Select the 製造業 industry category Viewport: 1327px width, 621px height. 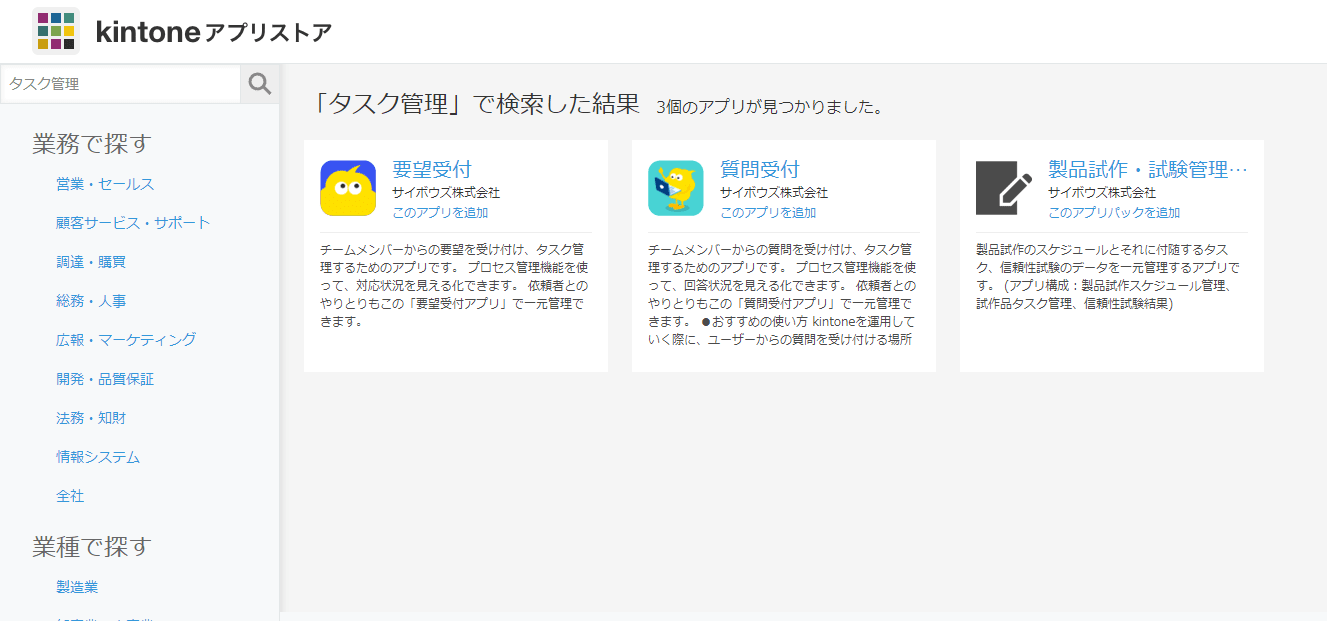click(77, 587)
